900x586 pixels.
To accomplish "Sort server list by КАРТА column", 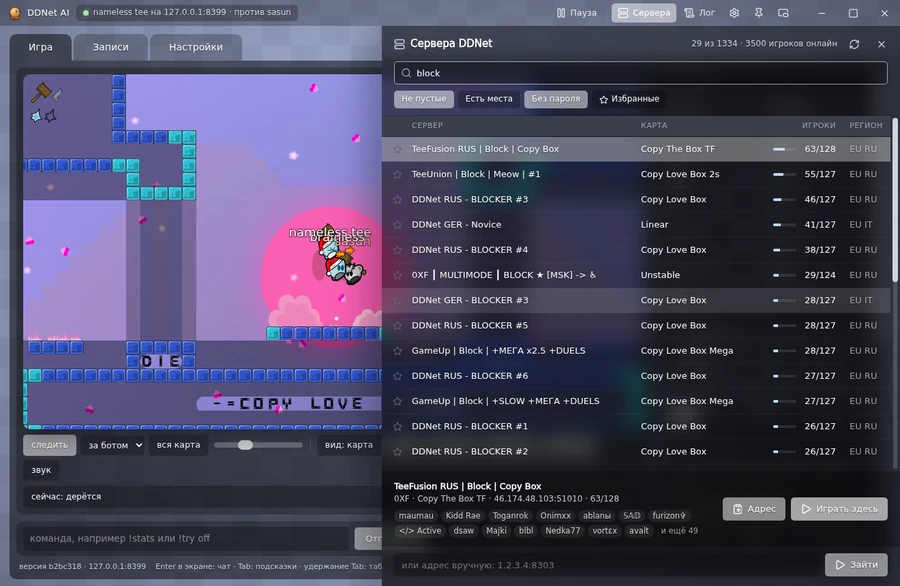I will 654,125.
